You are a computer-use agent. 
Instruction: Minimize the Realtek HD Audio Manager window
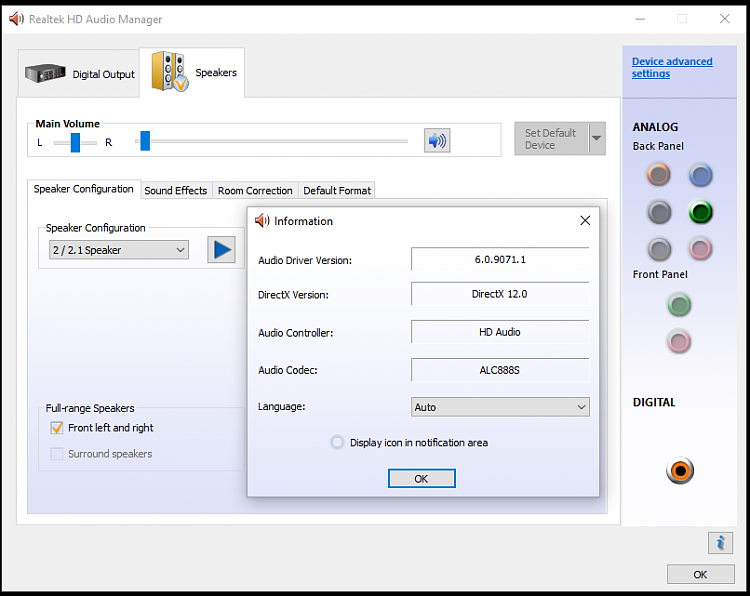coord(640,19)
